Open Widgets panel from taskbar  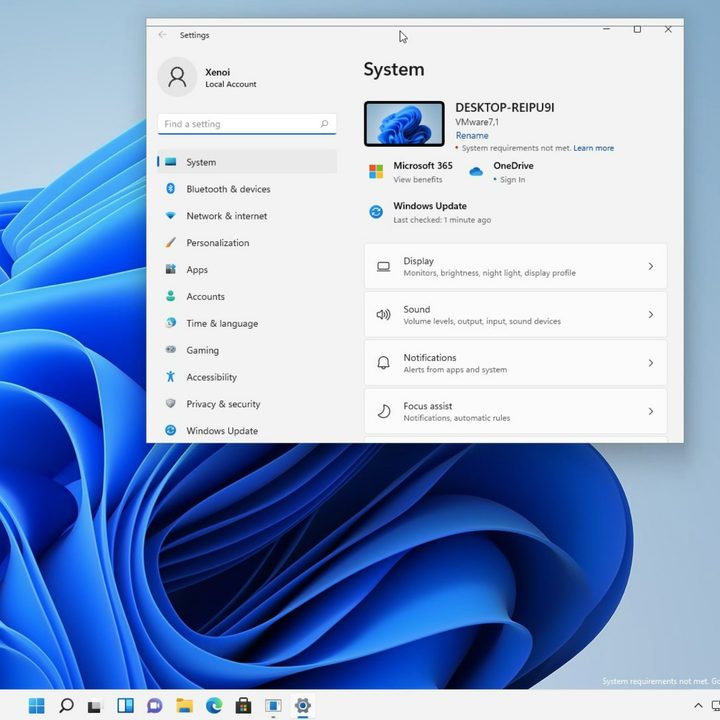coord(125,705)
